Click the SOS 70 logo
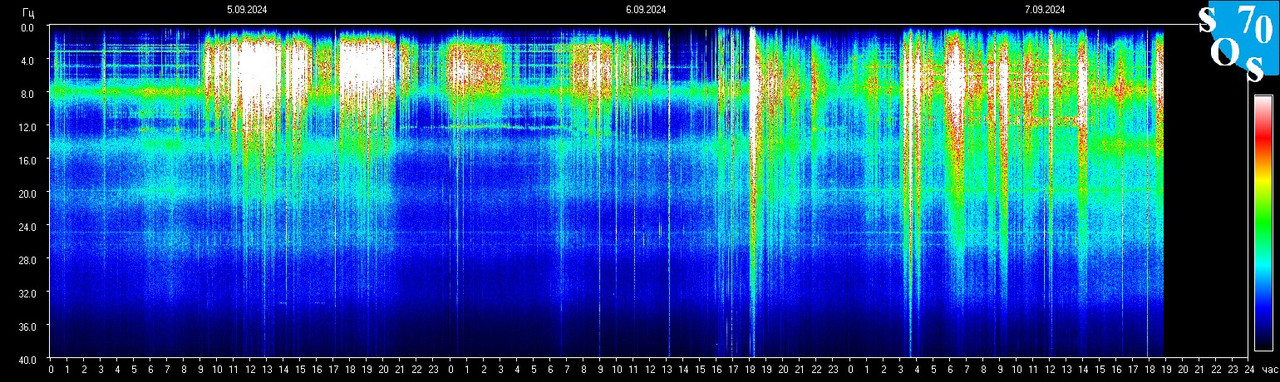1280x382 pixels. [x=1238, y=42]
